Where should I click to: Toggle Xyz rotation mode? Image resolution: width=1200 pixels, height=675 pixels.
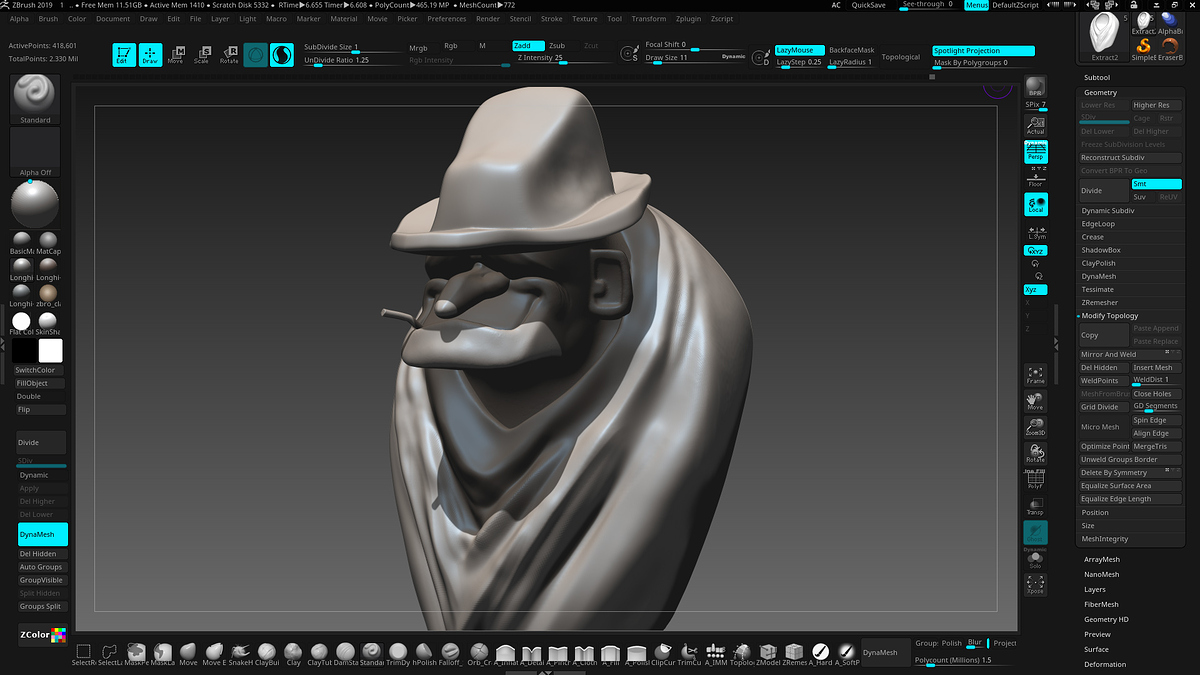point(1035,289)
